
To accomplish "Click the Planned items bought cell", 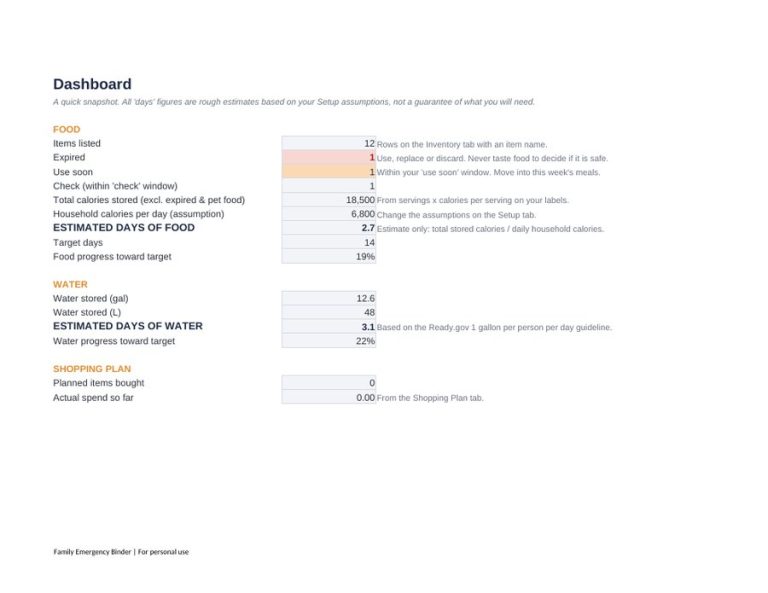I will [329, 383].
